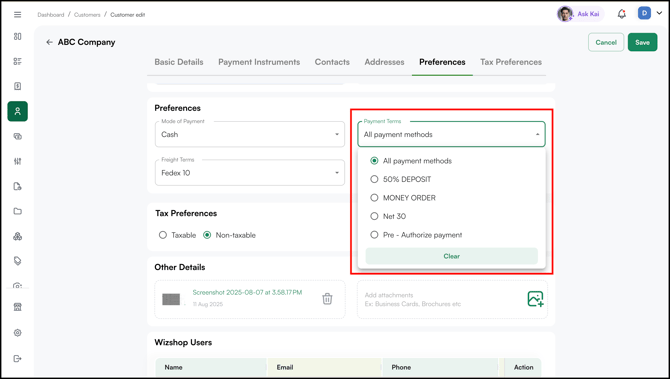
Task: Select the Non-taxable radio button
Action: (x=207, y=235)
